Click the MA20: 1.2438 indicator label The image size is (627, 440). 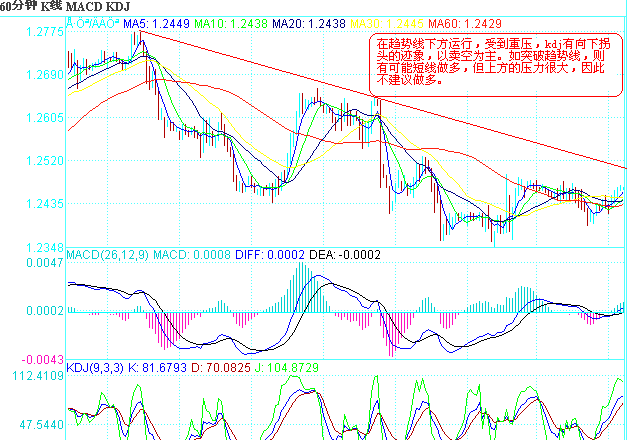pyautogui.click(x=309, y=24)
